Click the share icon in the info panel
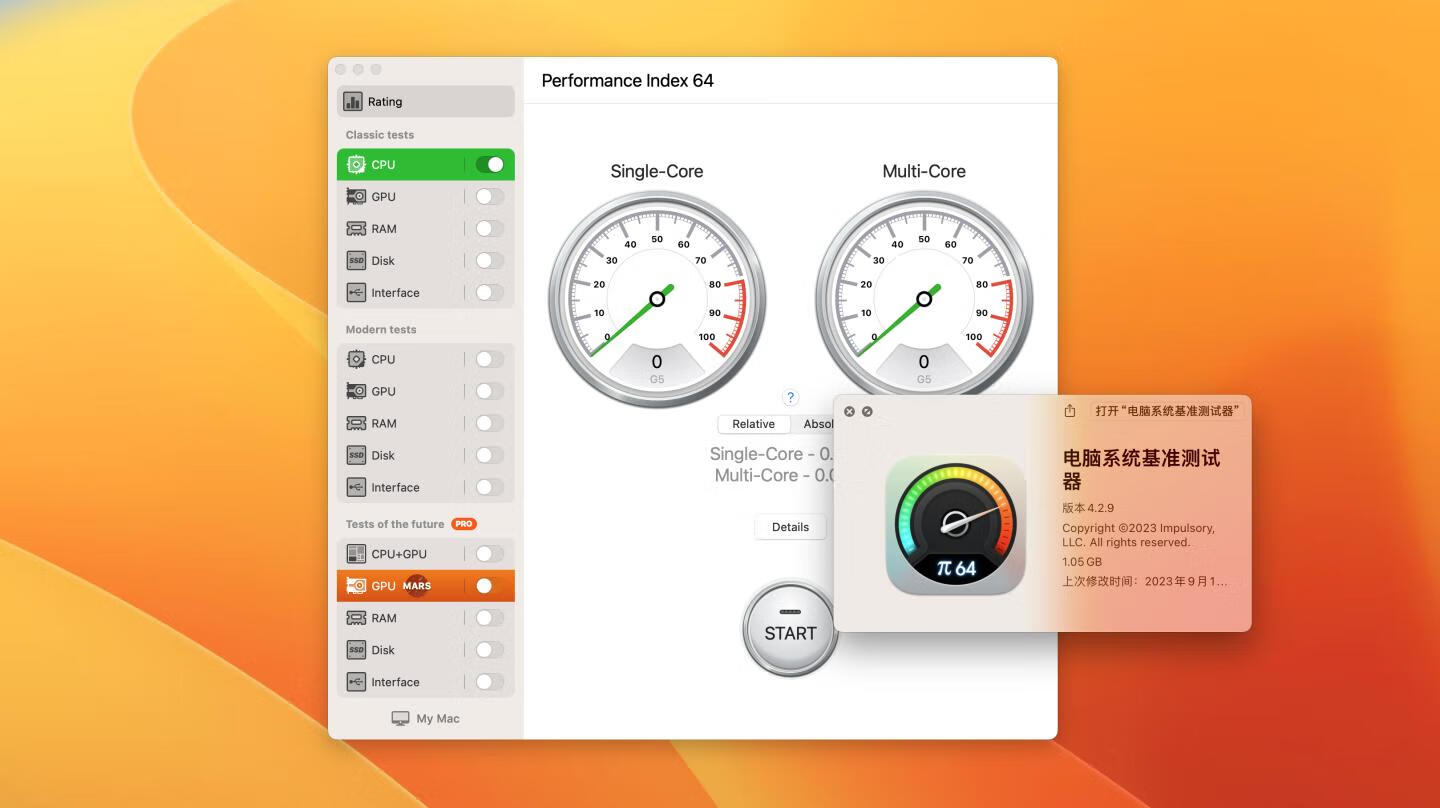 pyautogui.click(x=1070, y=411)
